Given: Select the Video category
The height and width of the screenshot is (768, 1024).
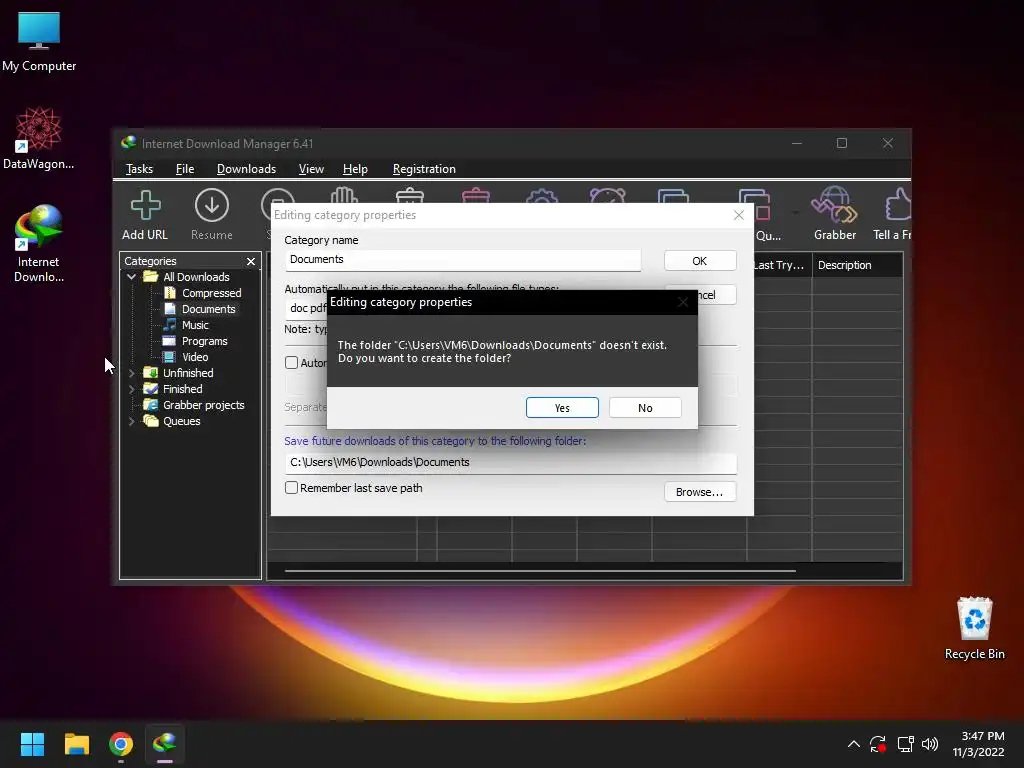Looking at the screenshot, I should [195, 357].
